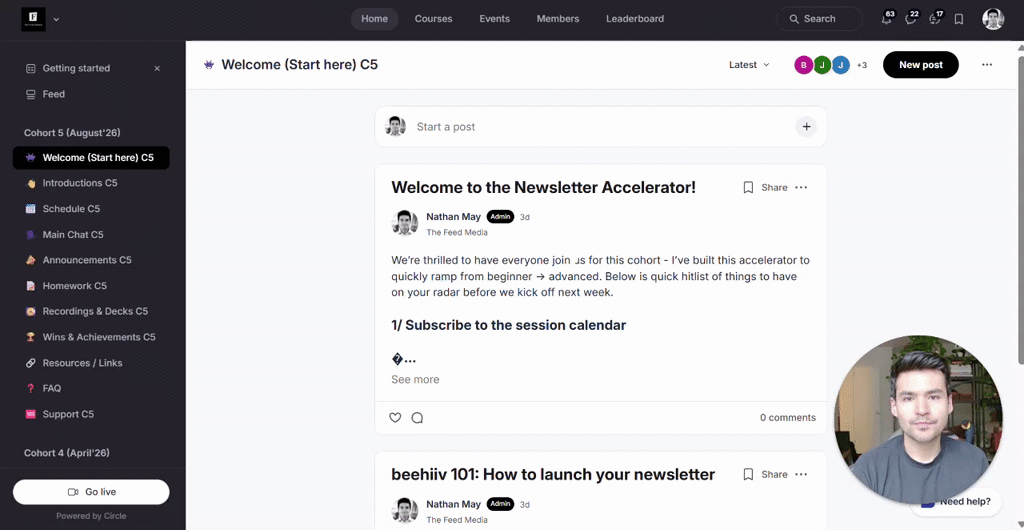This screenshot has height=530, width=1024.
Task: Dismiss Getting started with the X icon
Action: [157, 69]
